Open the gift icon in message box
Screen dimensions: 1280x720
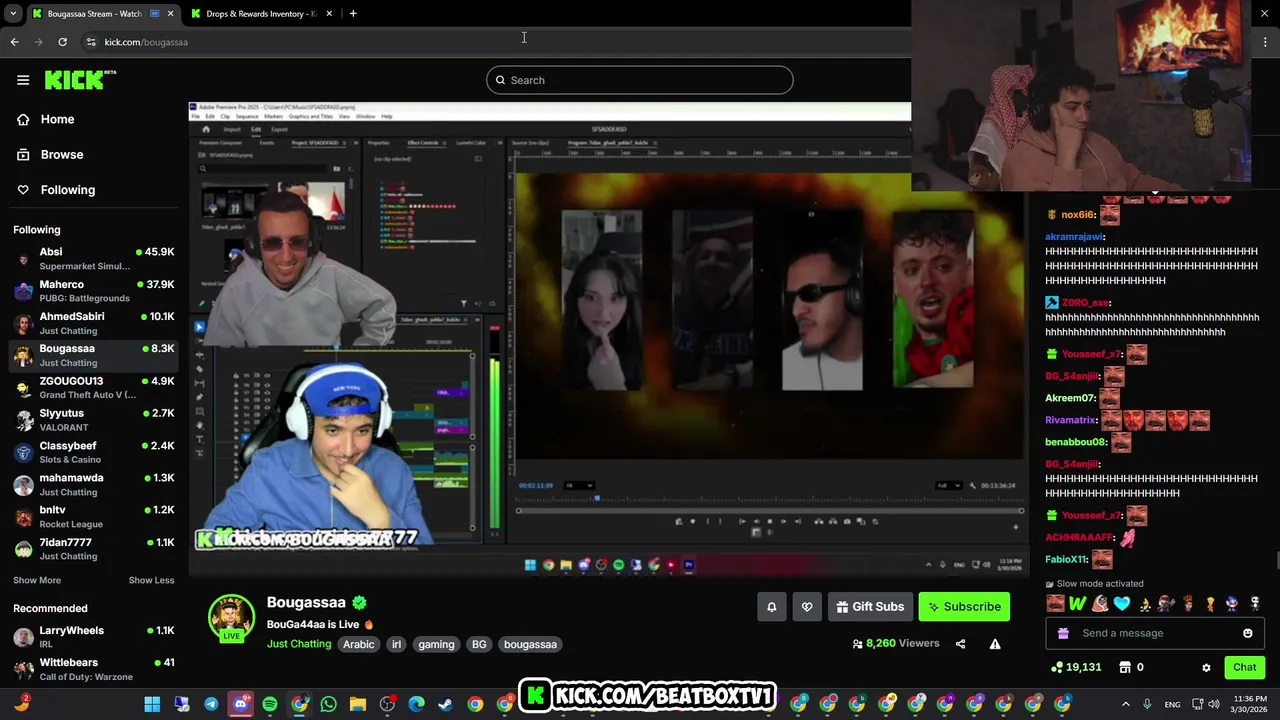pyautogui.click(x=1063, y=633)
